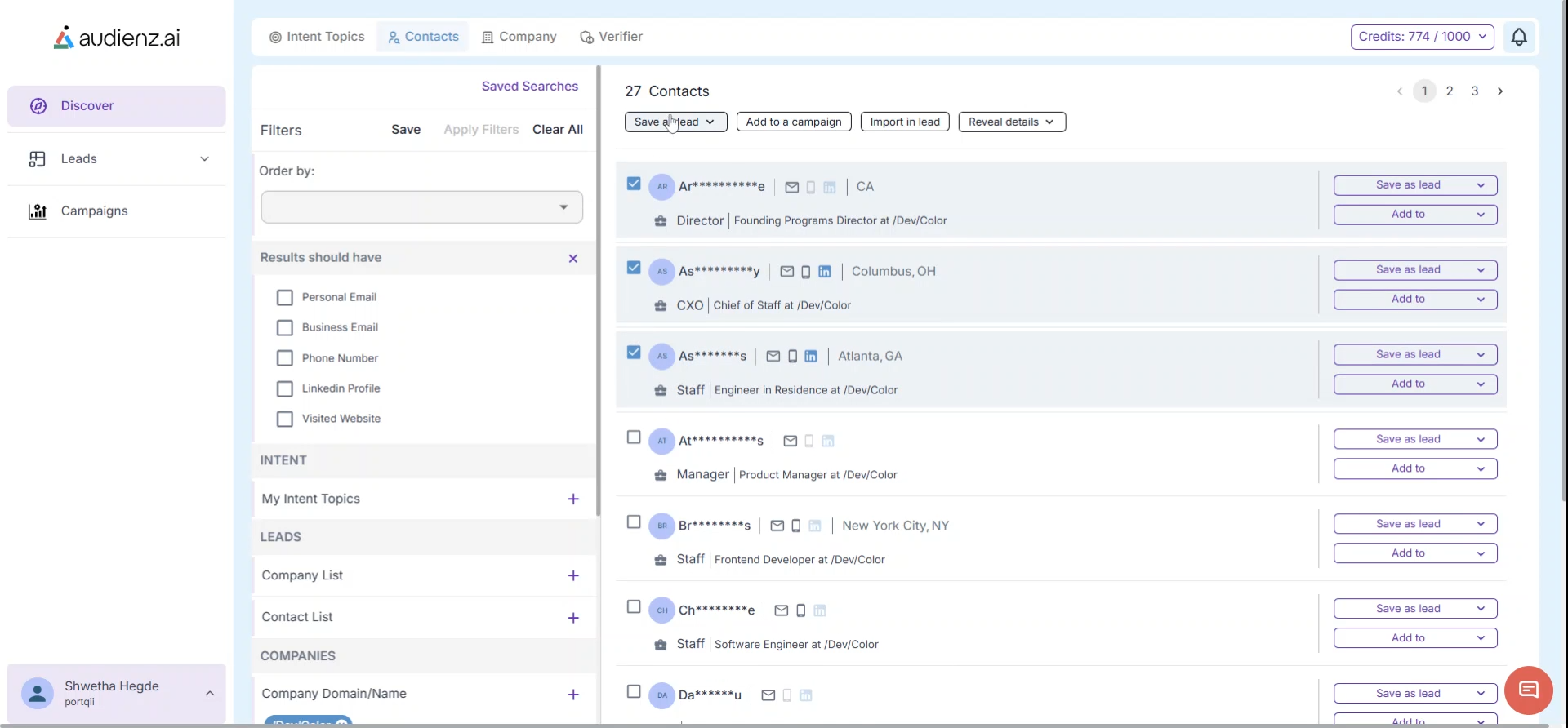Screen dimensions: 1568x728
Task: Select the Product Manager contact checkbox
Action: 634,437
